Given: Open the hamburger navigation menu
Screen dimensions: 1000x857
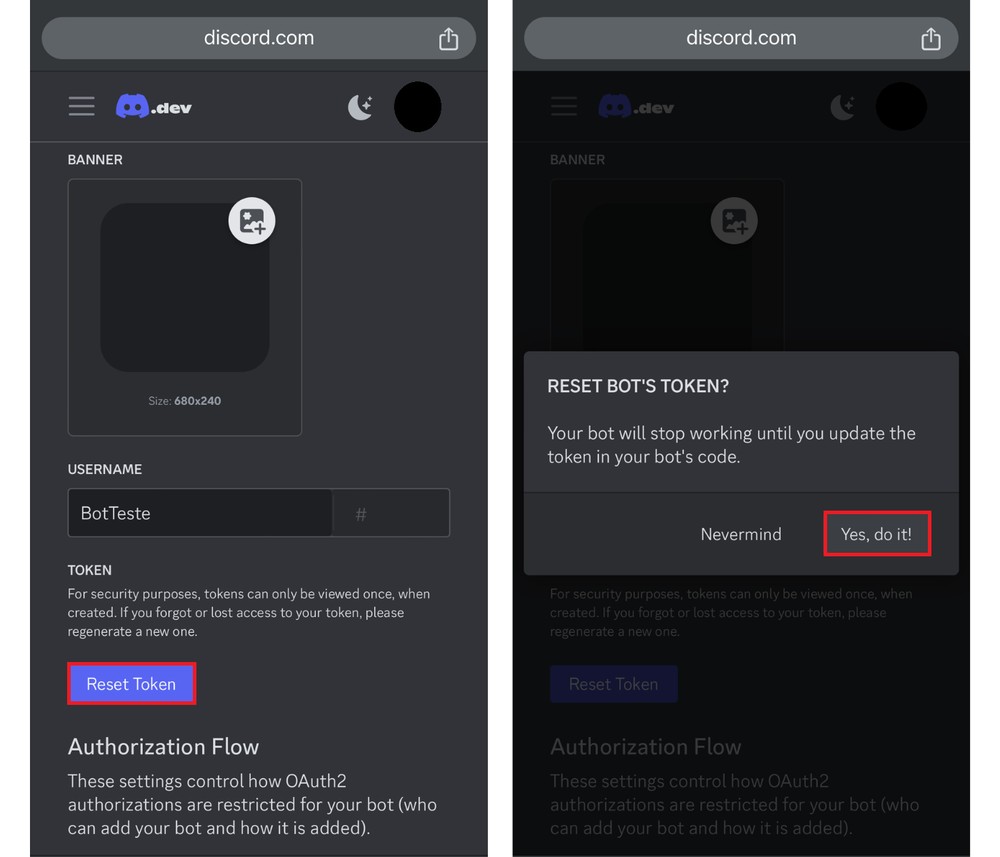Looking at the screenshot, I should (x=81, y=106).
